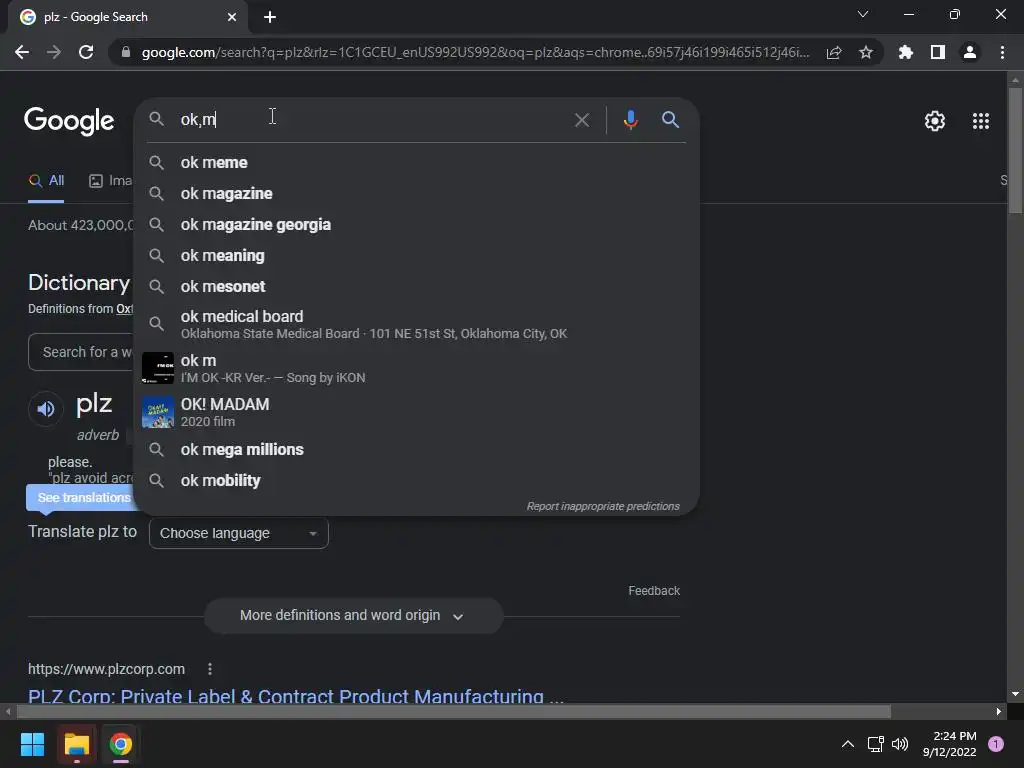This screenshot has height=768, width=1024.
Task: Start a voice search with the microphone
Action: tap(630, 120)
